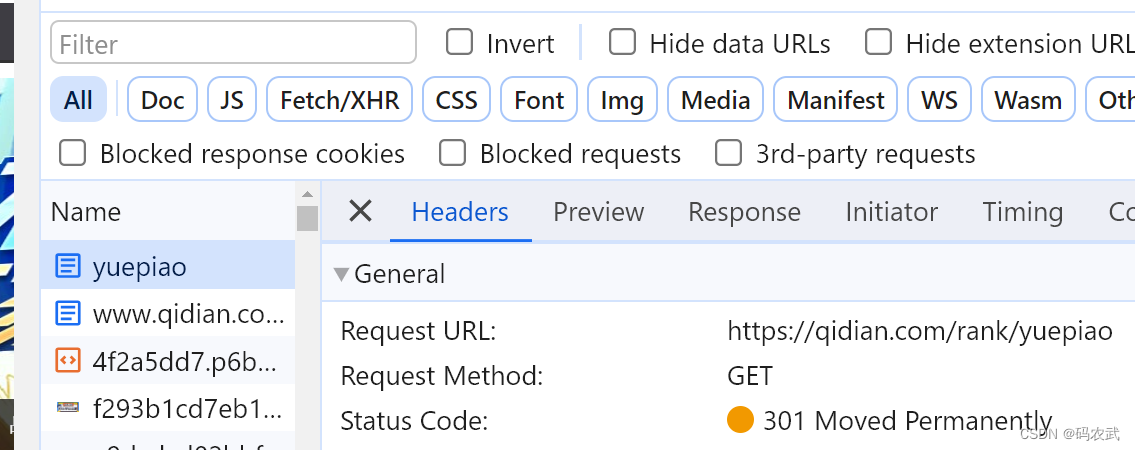Viewport: 1135px width, 450px height.
Task: Click the orange script icon for 4f2a5dd7.p6b...
Action: pos(68,360)
